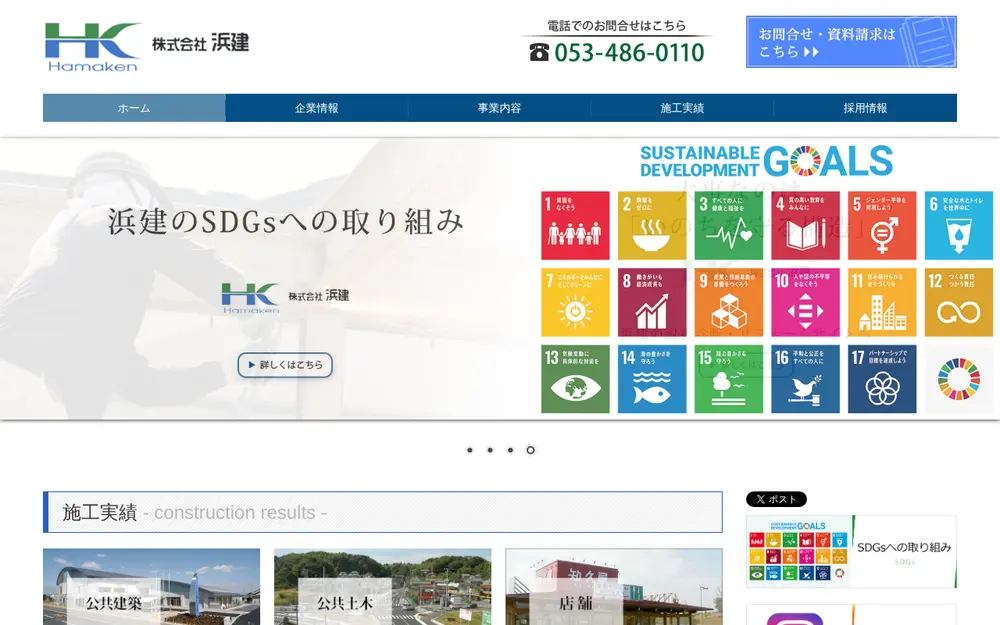Click SDG goal 16 dove and gavel icon
Viewport: 1000px width, 625px height.
[x=805, y=379]
